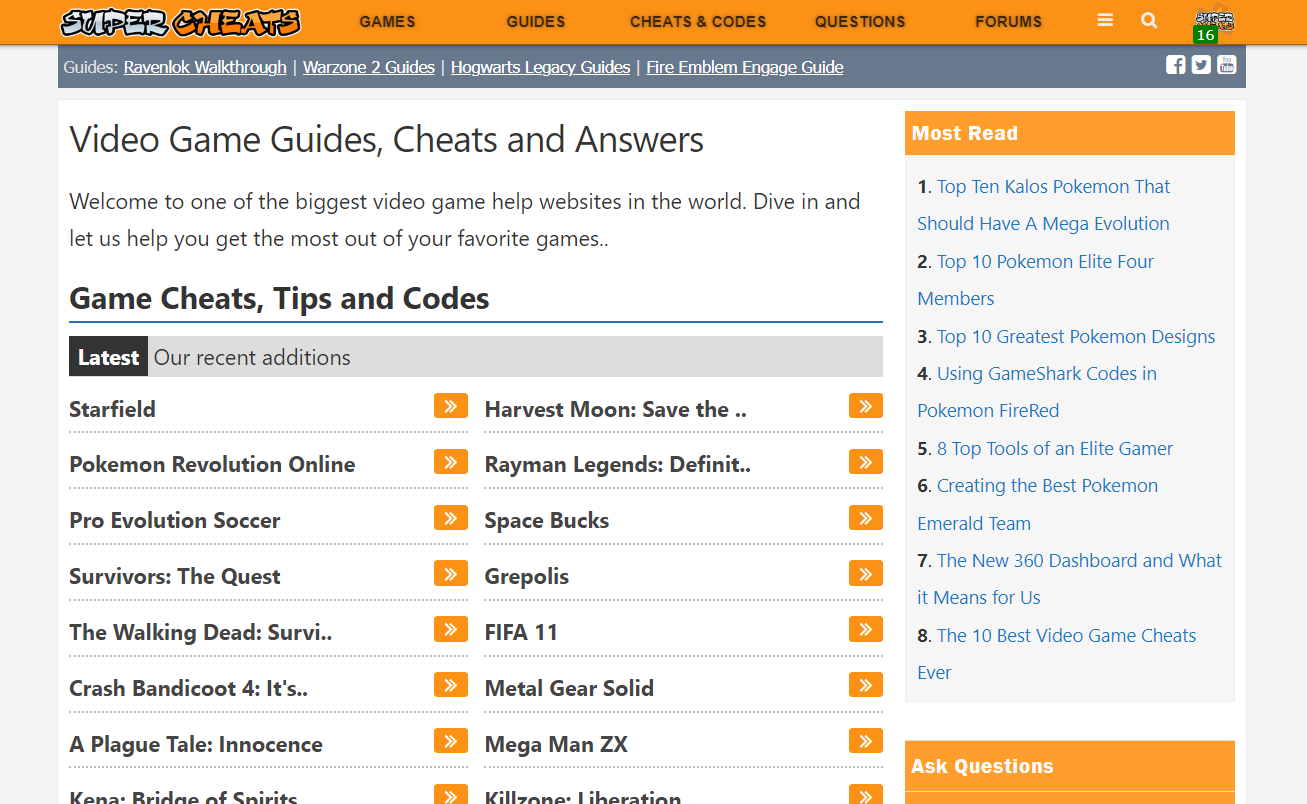This screenshot has width=1307, height=804.
Task: Click arrow button beside The Walking Dead: Survi..
Action: click(x=451, y=630)
